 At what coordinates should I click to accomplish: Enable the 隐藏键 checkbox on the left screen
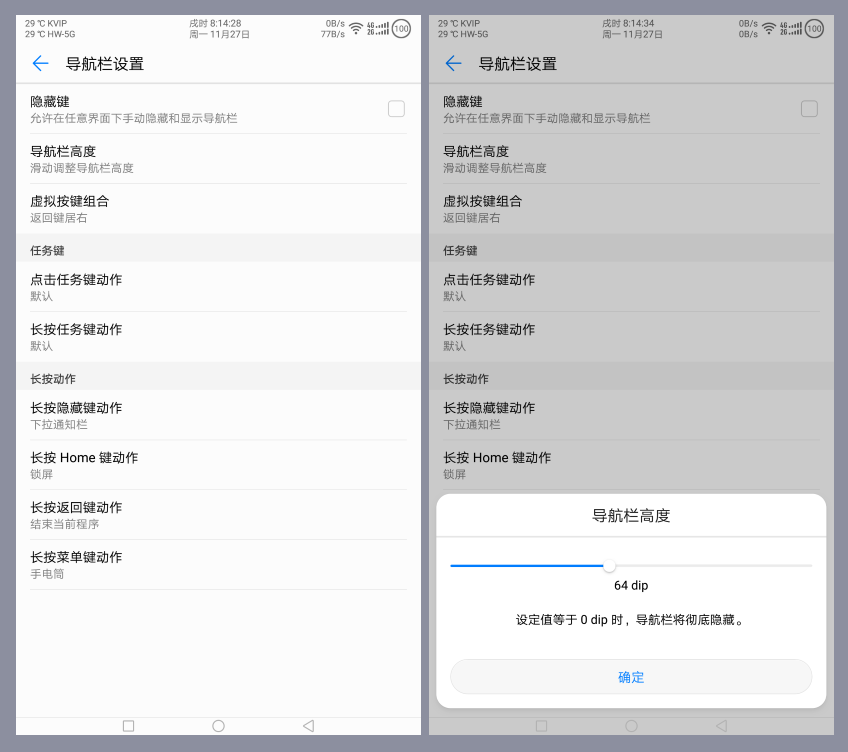tap(396, 109)
